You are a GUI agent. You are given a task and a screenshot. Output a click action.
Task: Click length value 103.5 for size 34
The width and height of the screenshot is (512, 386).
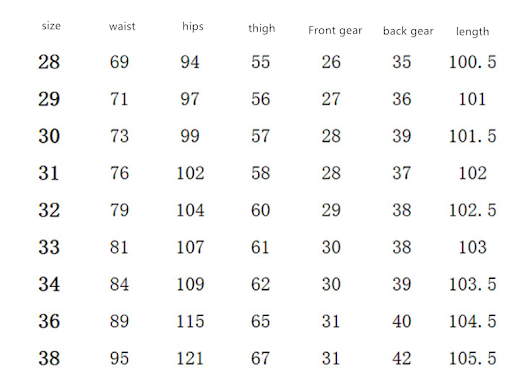(473, 284)
